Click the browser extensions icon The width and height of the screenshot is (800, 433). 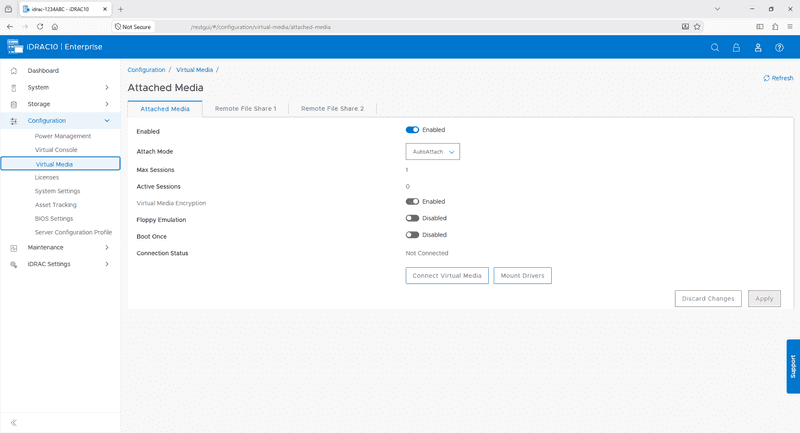pos(775,27)
